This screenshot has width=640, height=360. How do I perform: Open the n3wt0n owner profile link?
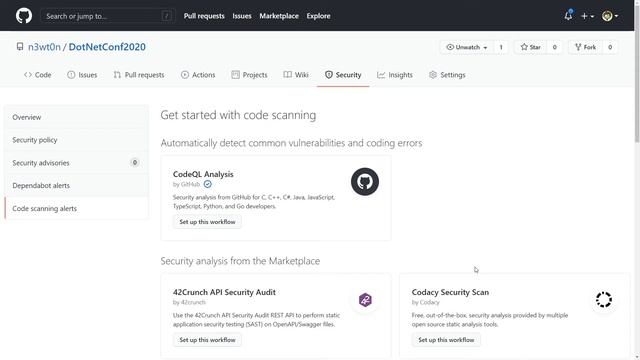[x=44, y=47]
